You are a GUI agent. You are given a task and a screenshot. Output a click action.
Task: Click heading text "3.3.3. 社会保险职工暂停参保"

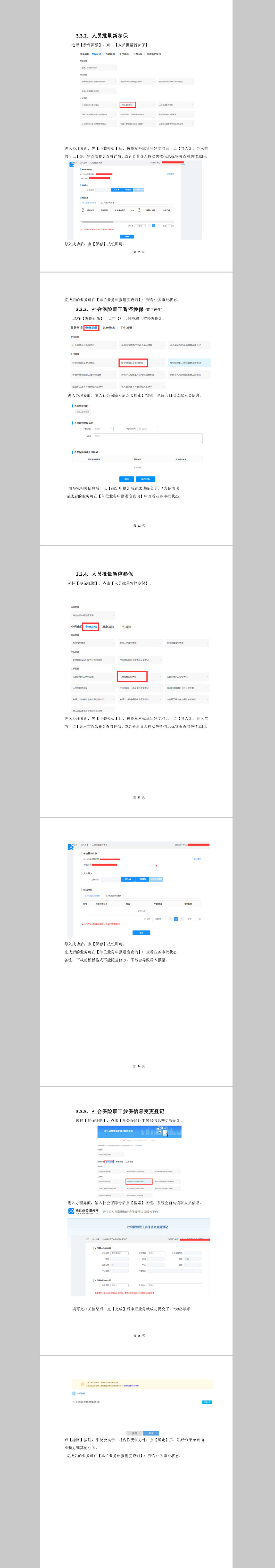pos(110,309)
